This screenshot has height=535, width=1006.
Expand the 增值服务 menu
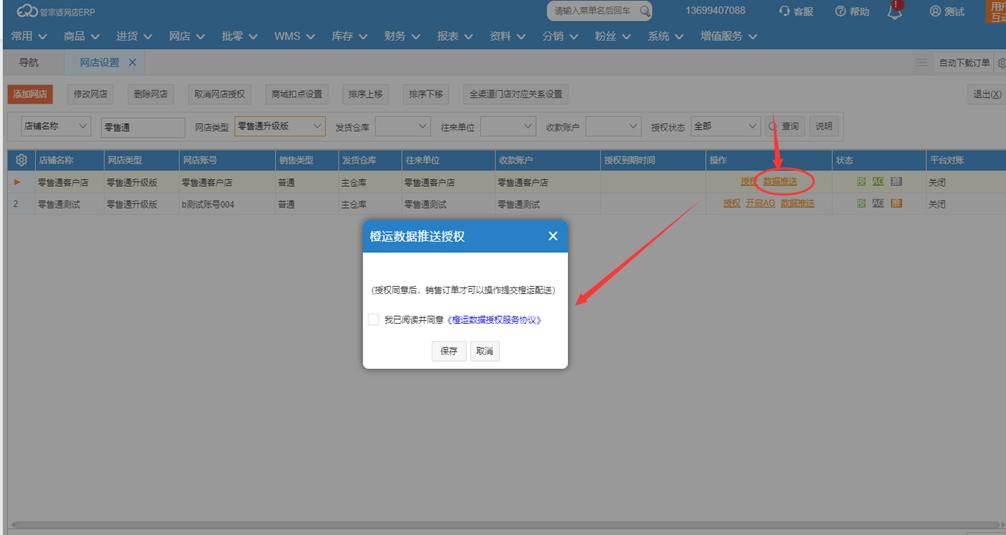[729, 36]
